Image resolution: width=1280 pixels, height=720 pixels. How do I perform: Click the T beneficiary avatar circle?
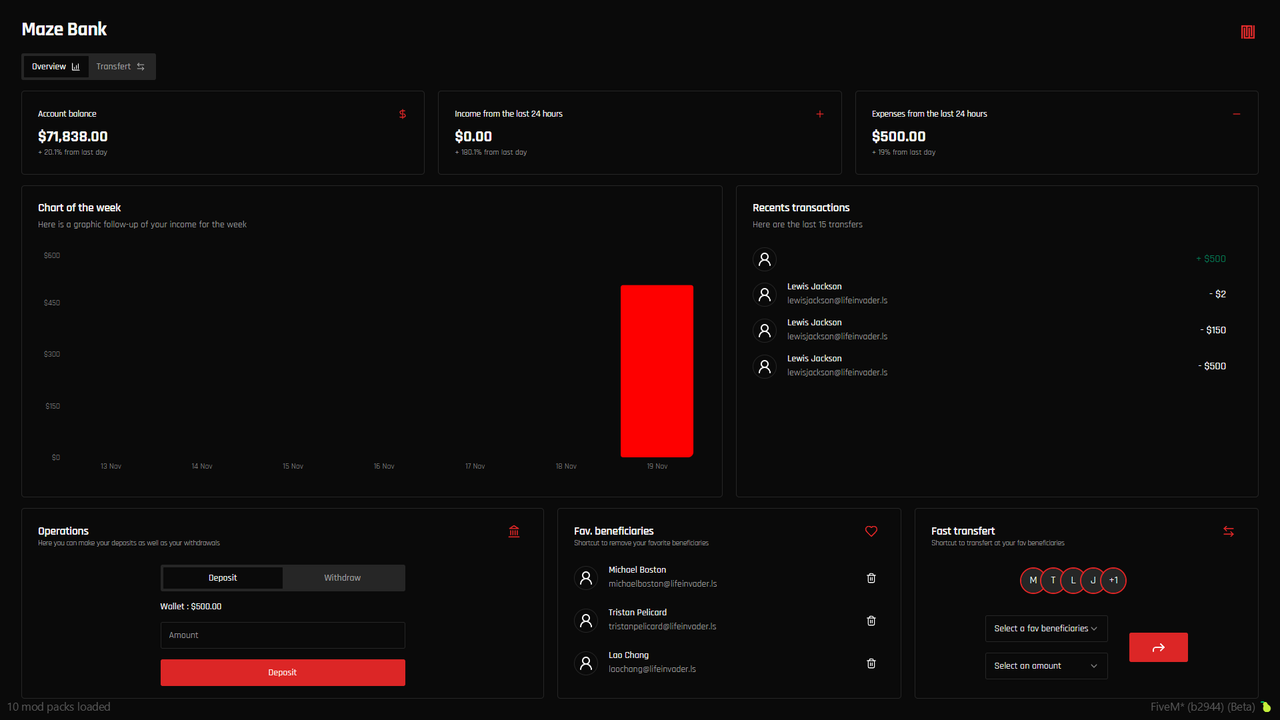click(x=1053, y=581)
